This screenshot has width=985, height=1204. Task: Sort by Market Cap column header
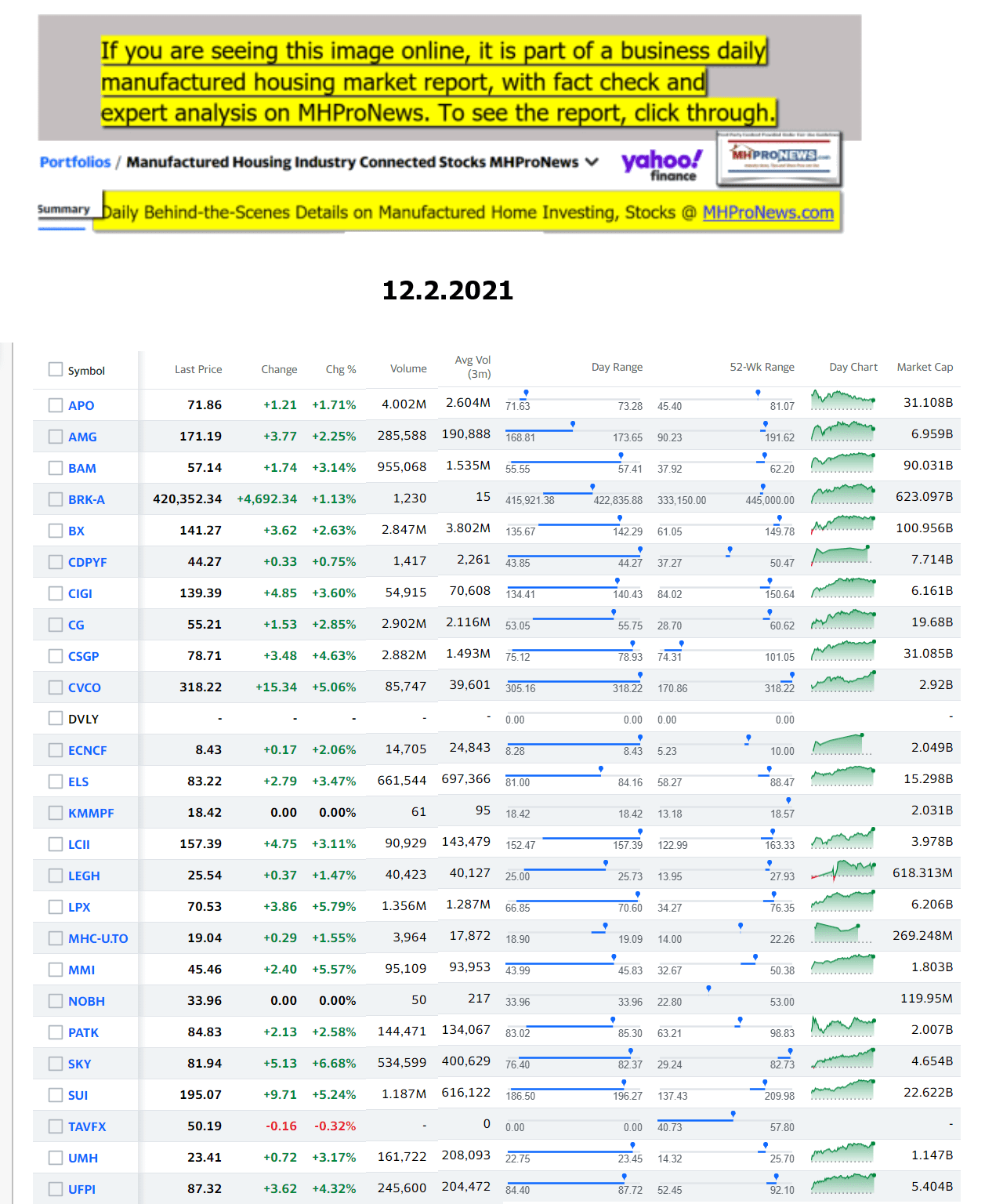click(925, 367)
